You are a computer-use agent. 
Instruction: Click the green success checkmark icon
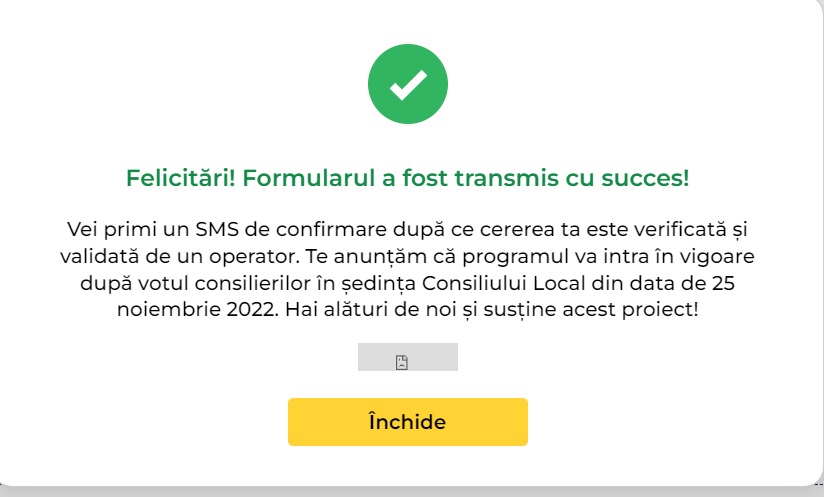(x=407, y=87)
